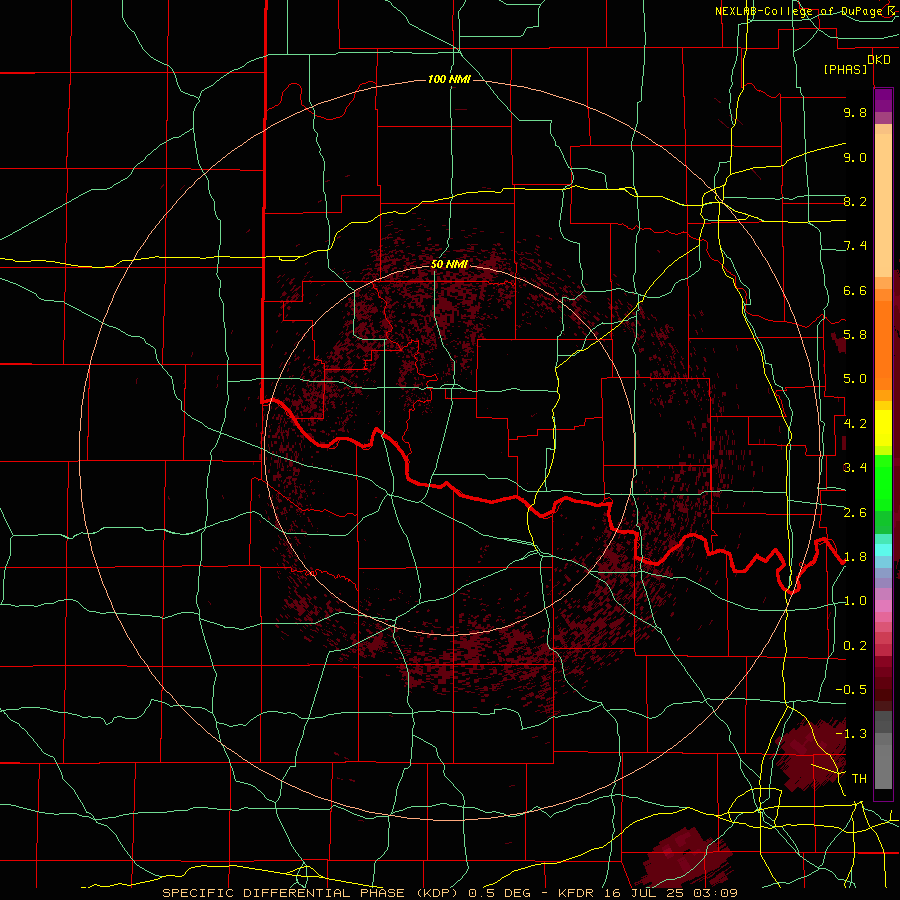Pick the bright yellow segment of the color bar

click(x=883, y=428)
